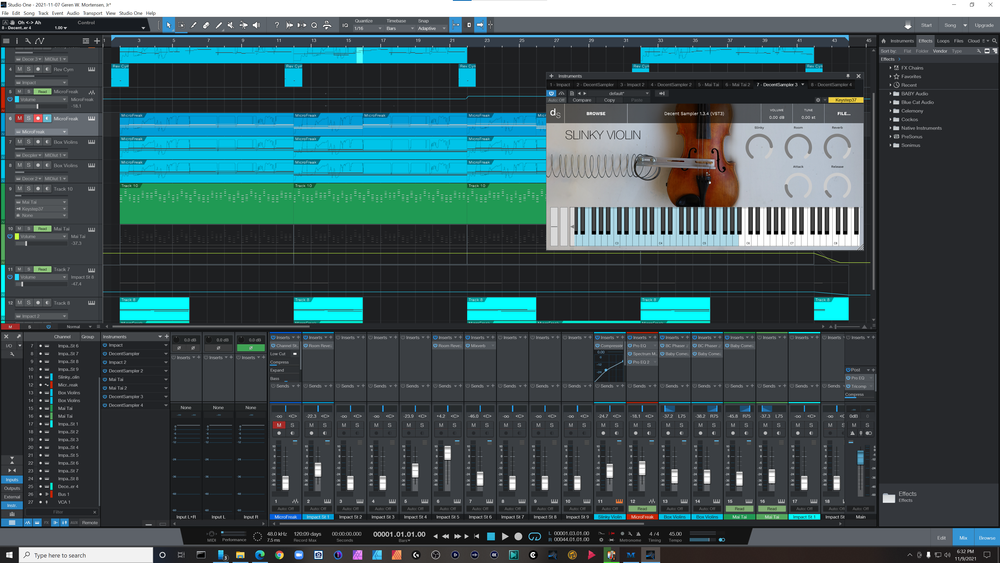Select the Listen speaker tool
This screenshot has height=563, width=1000.
[x=256, y=25]
